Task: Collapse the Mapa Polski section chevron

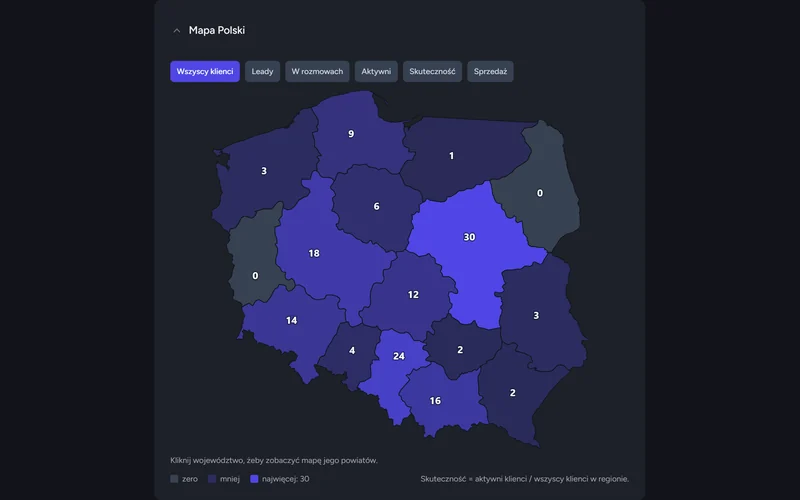Action: point(177,31)
